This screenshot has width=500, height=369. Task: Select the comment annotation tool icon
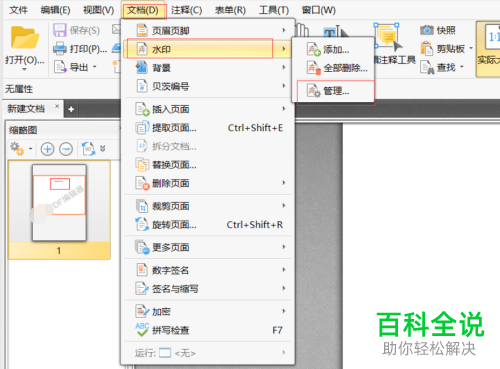pos(387,36)
